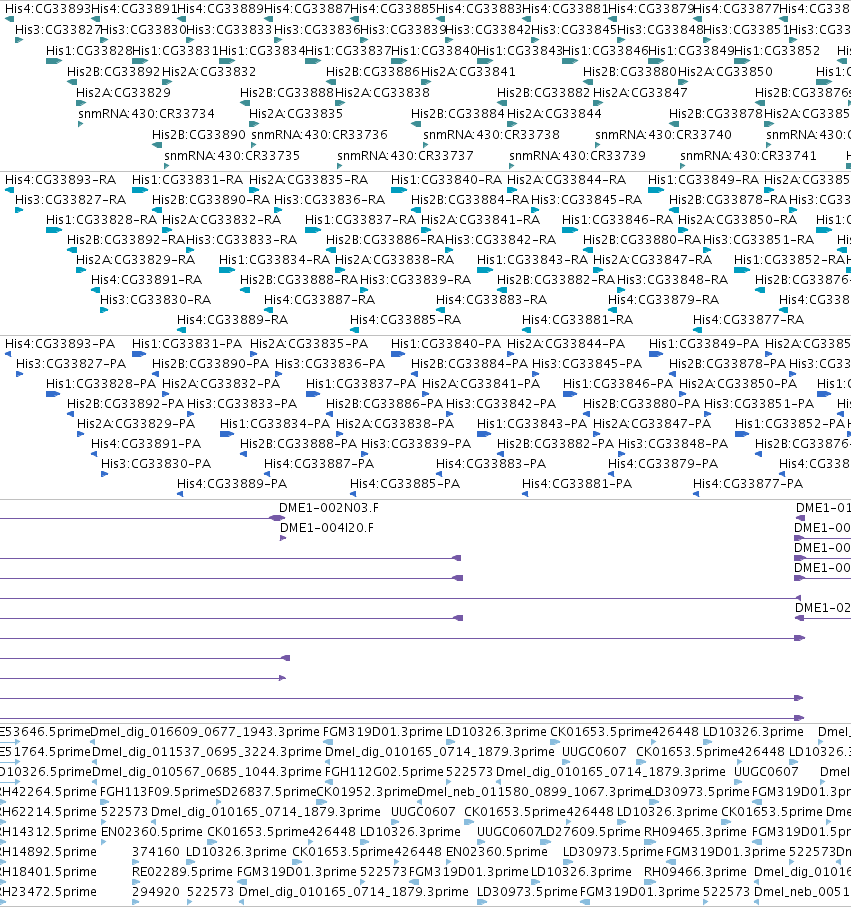
Task: Select the Dmel_neb_011580_0899_1067.3prime EST label
Action: [x=533, y=792]
